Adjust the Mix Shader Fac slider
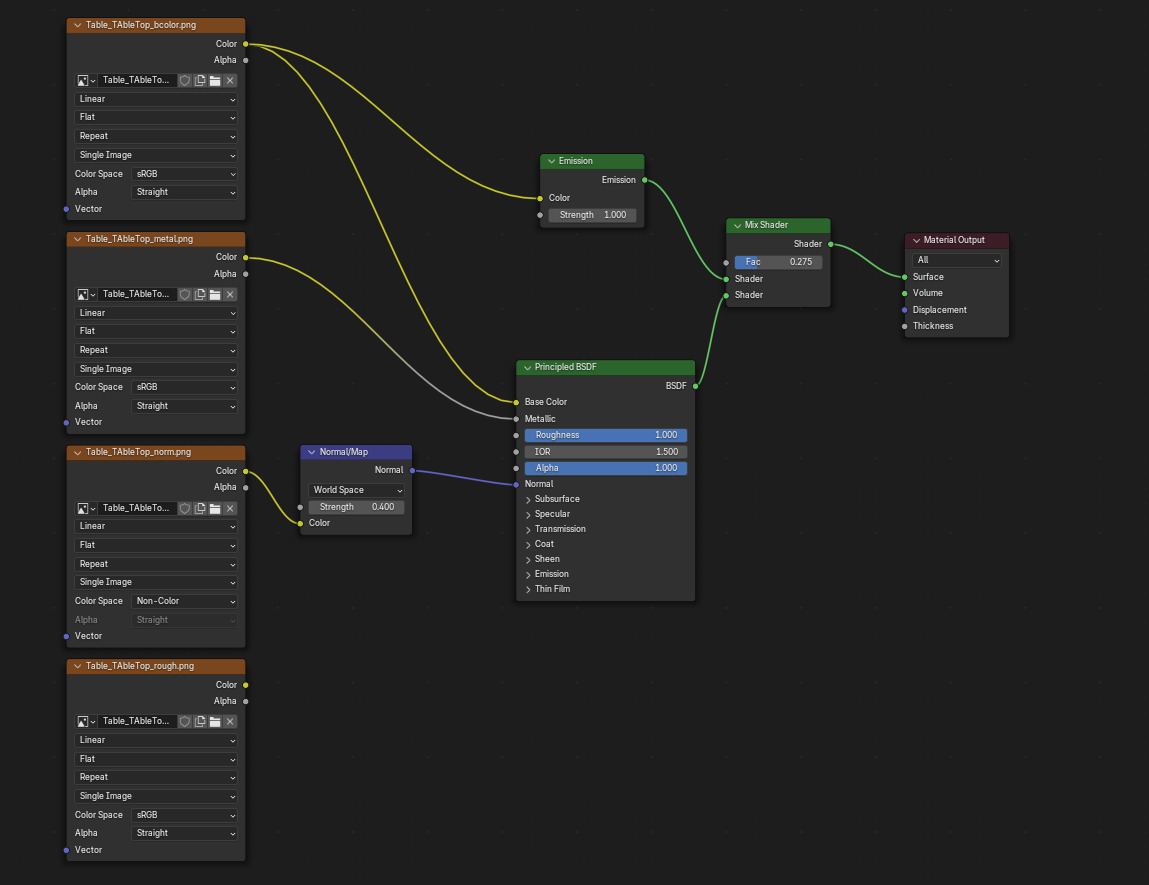The height and width of the screenshot is (885, 1149). tap(778, 262)
